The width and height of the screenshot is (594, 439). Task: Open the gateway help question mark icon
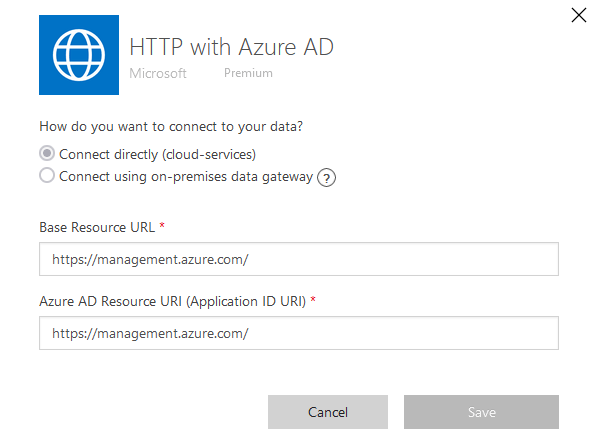[326, 178]
